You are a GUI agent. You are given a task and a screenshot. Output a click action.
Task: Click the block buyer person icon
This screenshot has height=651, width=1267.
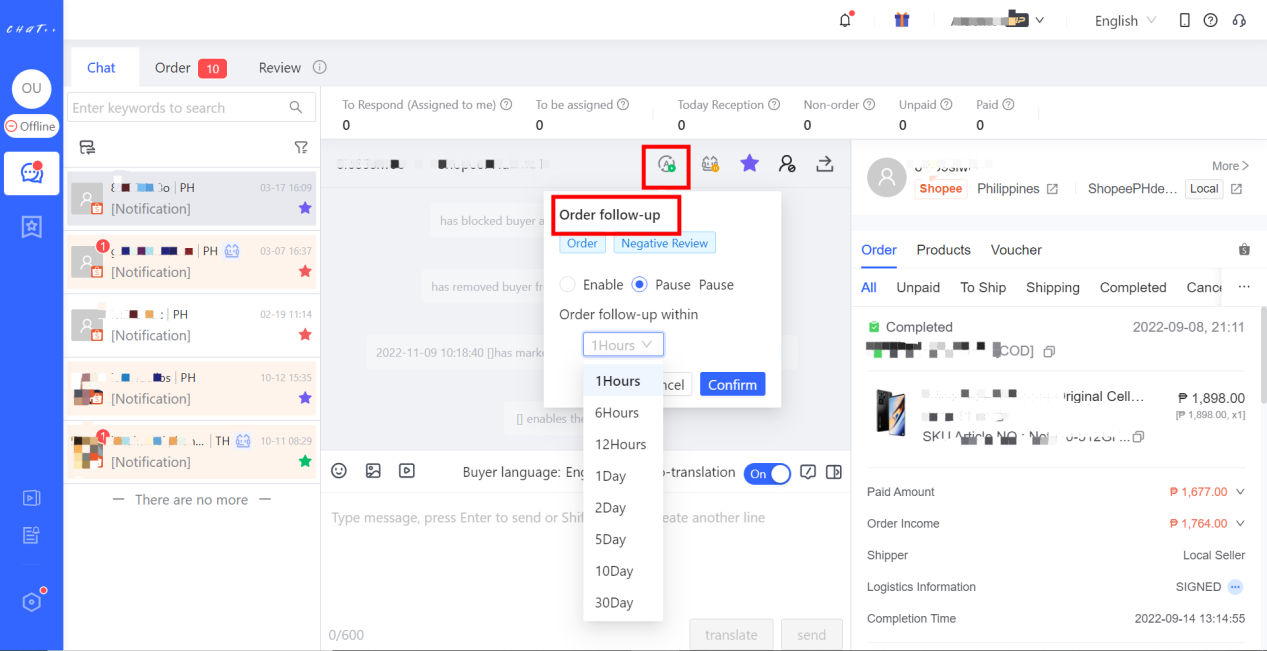click(x=787, y=163)
